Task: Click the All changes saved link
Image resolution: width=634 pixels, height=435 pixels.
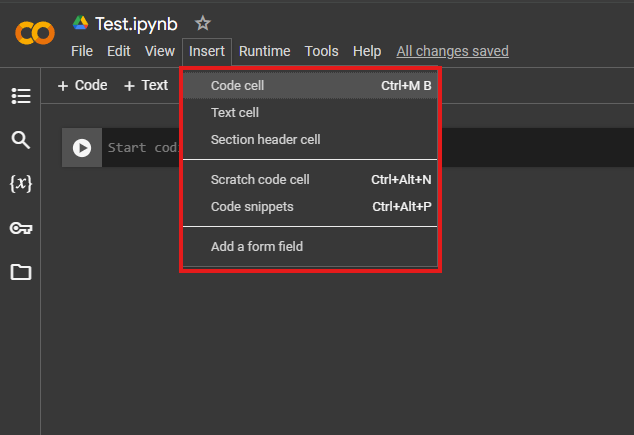Action: point(452,51)
